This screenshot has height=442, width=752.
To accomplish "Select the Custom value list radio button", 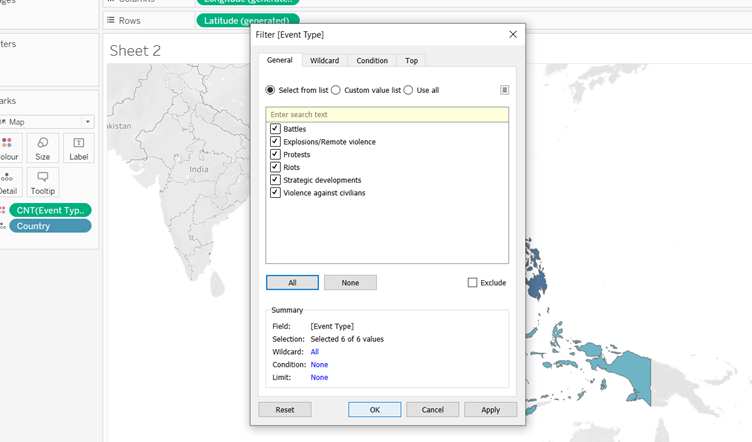I will click(x=336, y=90).
